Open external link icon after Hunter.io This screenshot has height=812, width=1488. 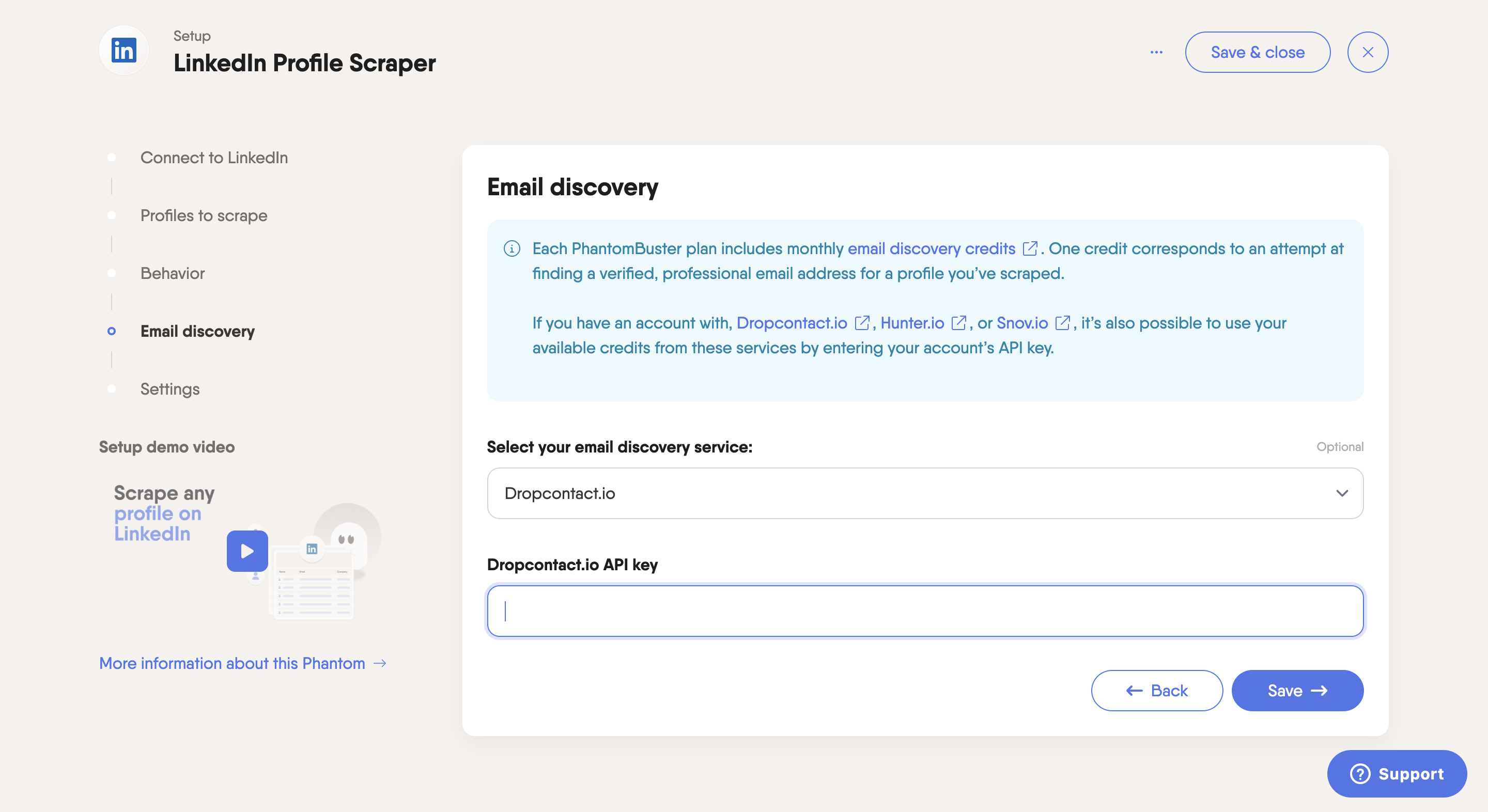(x=958, y=323)
